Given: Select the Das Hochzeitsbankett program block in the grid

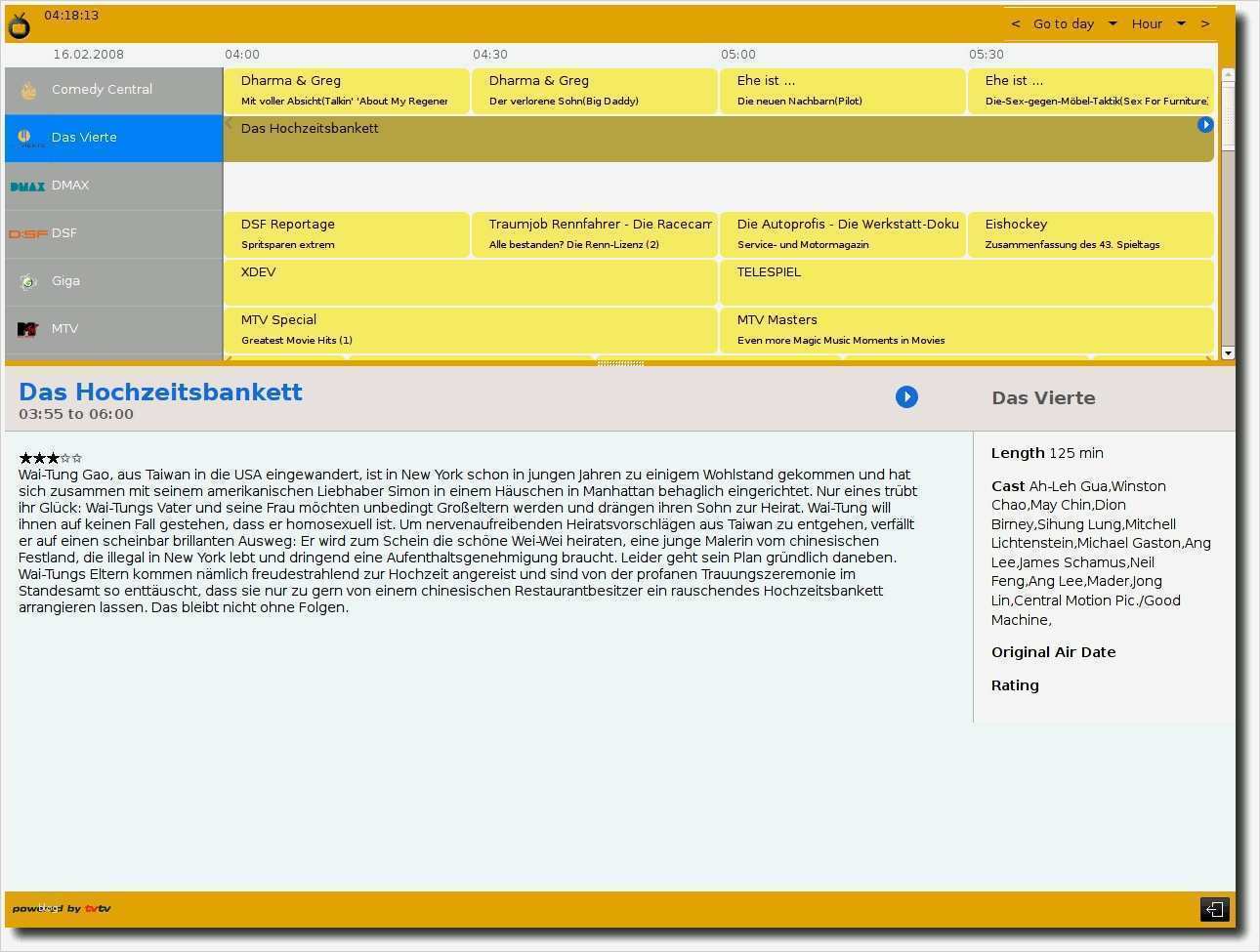Looking at the screenshot, I should tap(719, 139).
